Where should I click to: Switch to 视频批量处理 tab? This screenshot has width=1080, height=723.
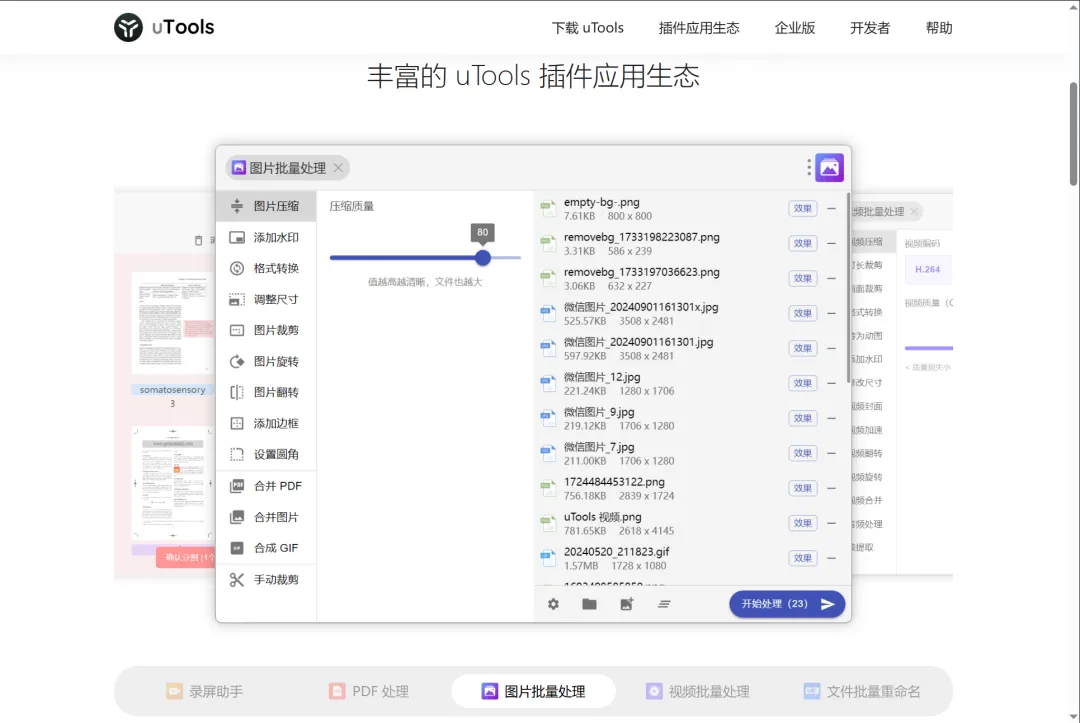698,691
